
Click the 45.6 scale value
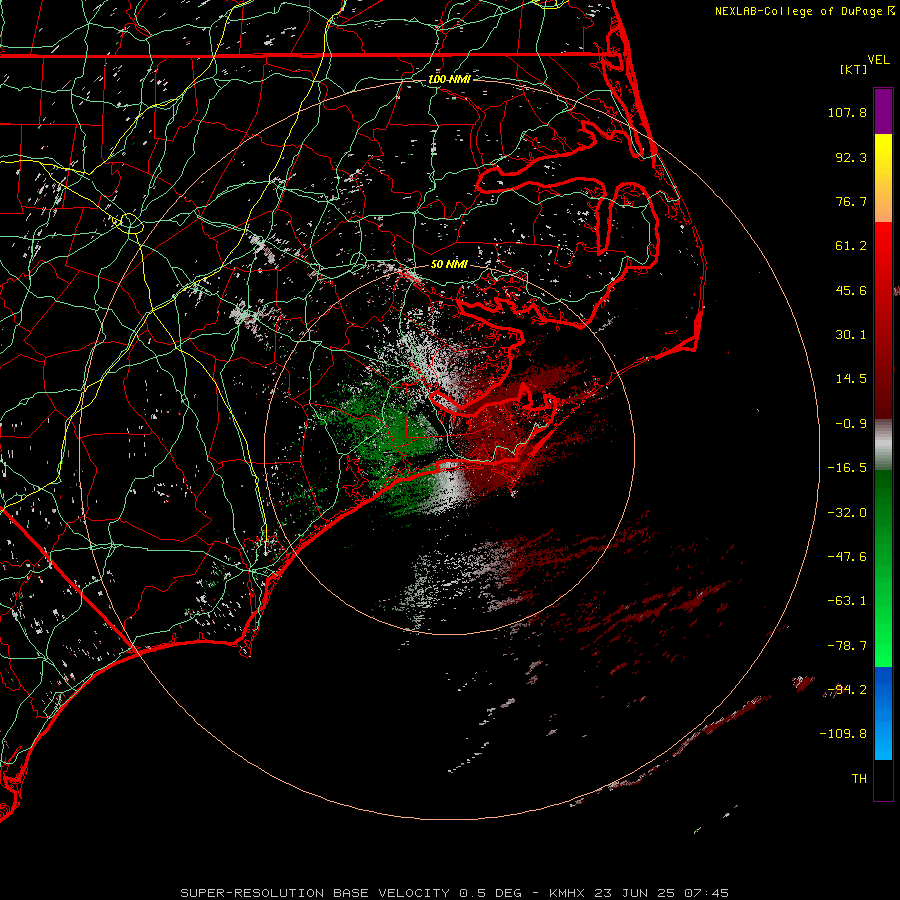(851, 290)
